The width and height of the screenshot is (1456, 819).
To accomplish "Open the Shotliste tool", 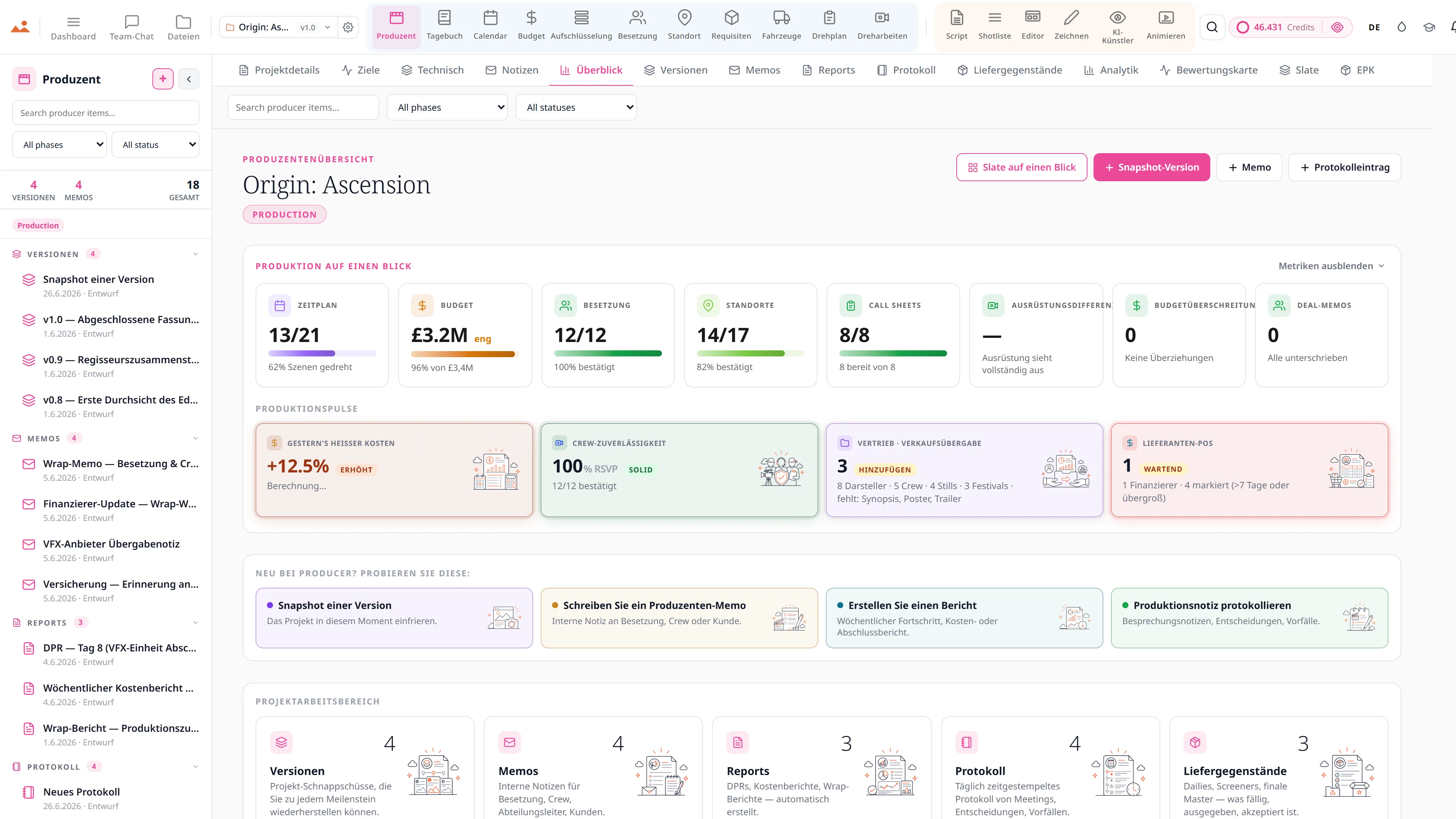I will [x=995, y=26].
